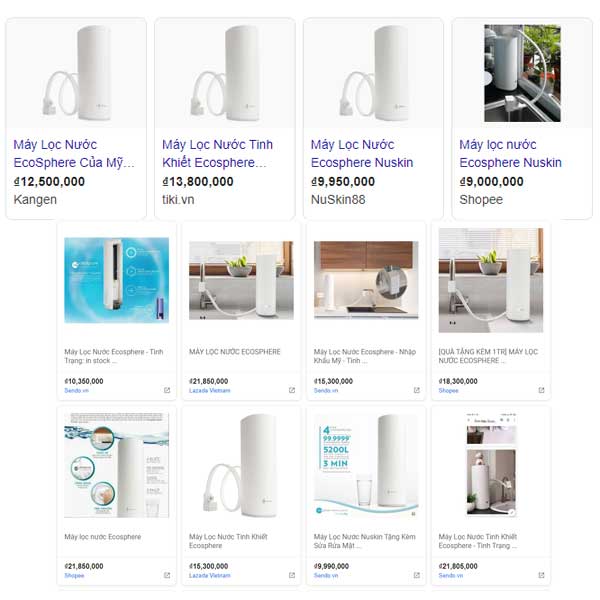
Task: Open the NuSkin88 Máy Lọc Nước Ecosphere Nuskin link
Action: click(x=362, y=153)
